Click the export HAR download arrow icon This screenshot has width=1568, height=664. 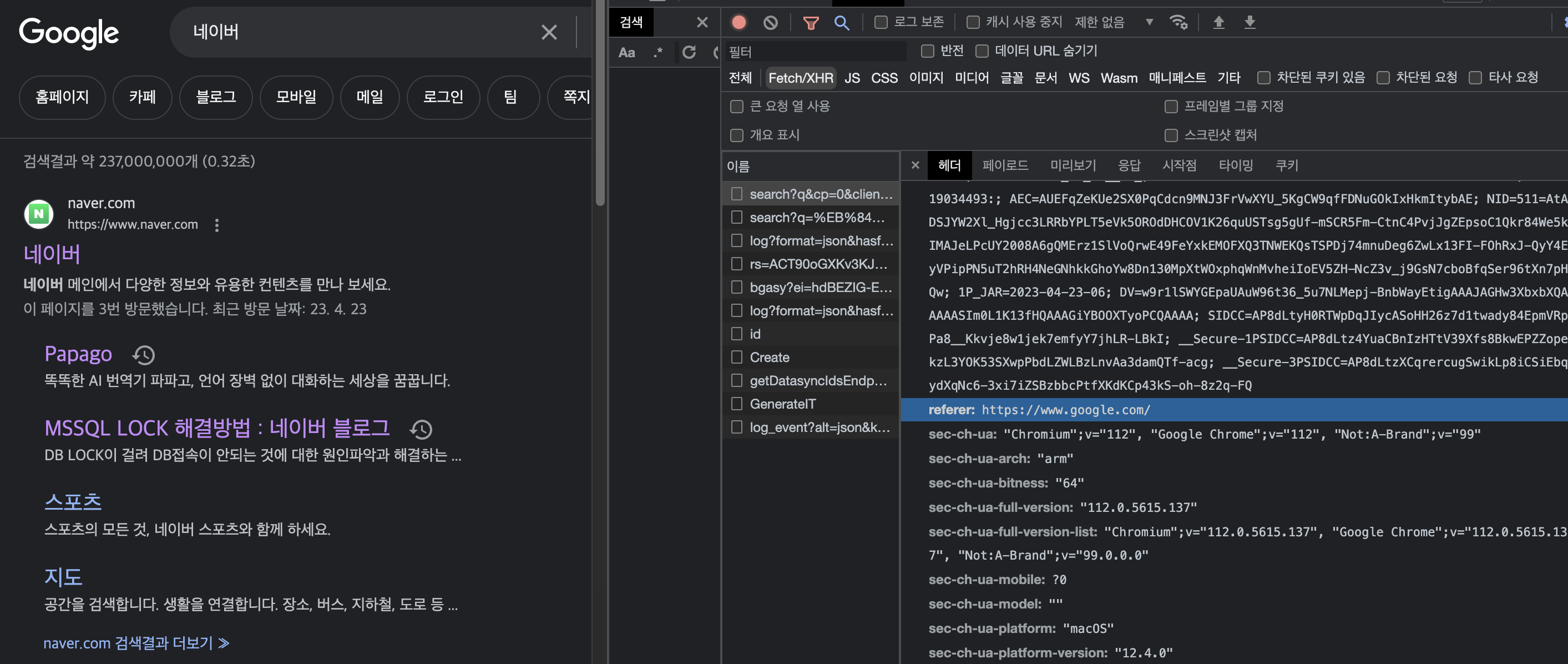1249,23
